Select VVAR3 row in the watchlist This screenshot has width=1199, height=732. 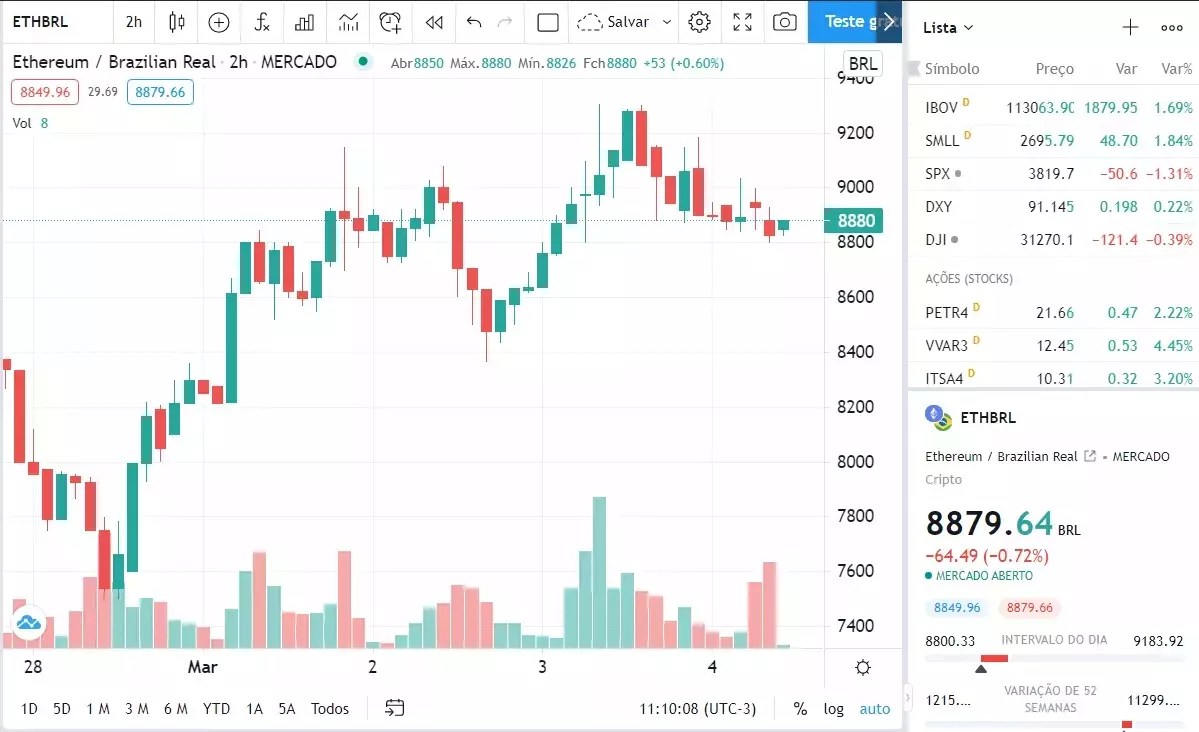coord(1053,346)
